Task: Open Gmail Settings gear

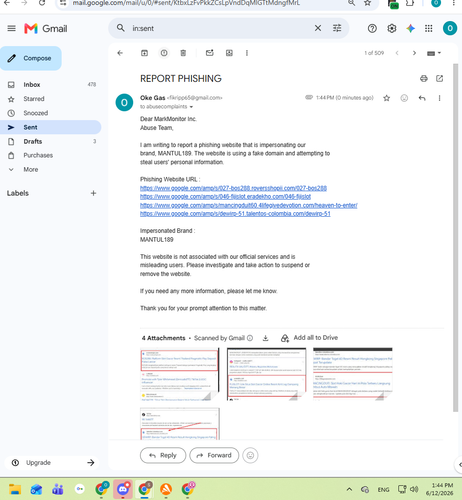Action: point(392,29)
